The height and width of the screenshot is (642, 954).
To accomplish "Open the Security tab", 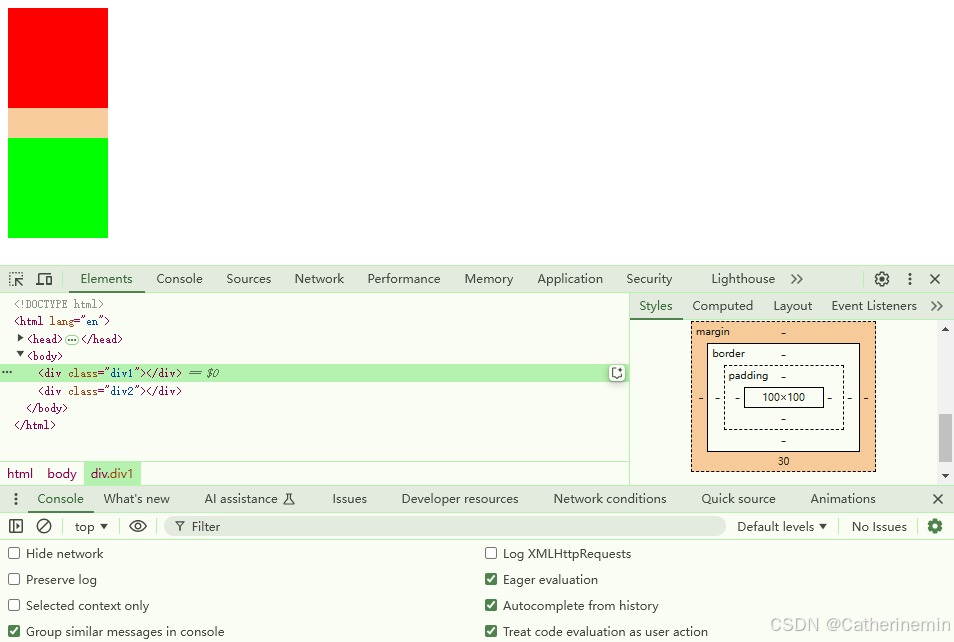I will pyautogui.click(x=649, y=279).
